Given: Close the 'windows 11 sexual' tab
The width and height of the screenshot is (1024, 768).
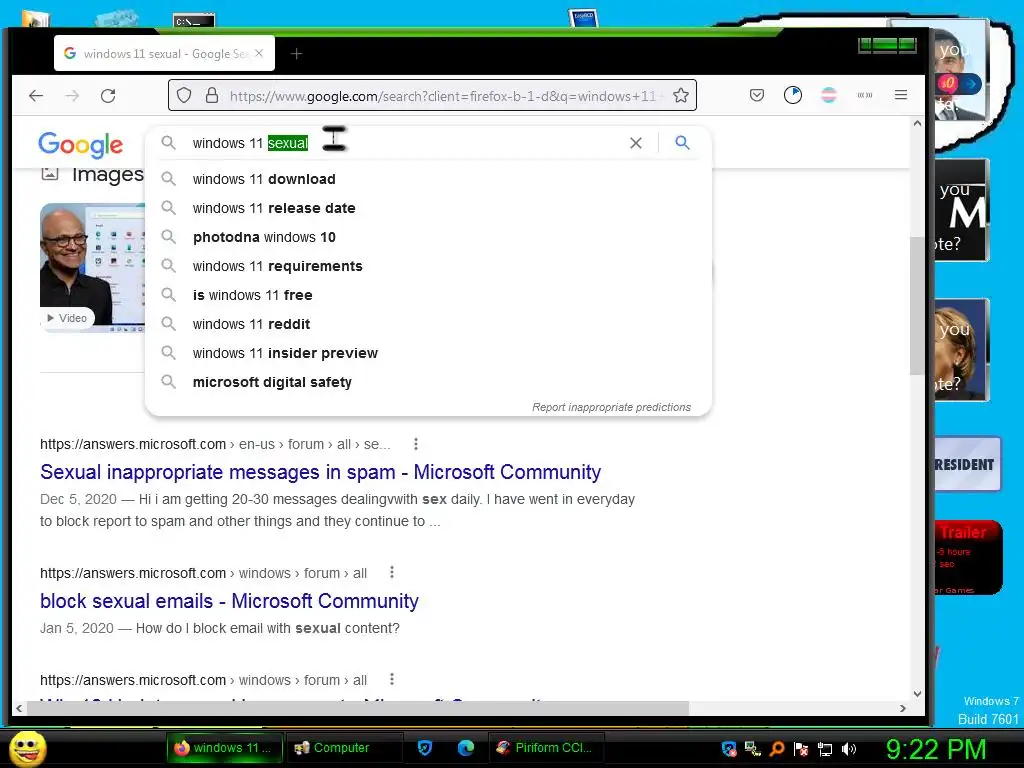Looking at the screenshot, I should tap(259, 54).
